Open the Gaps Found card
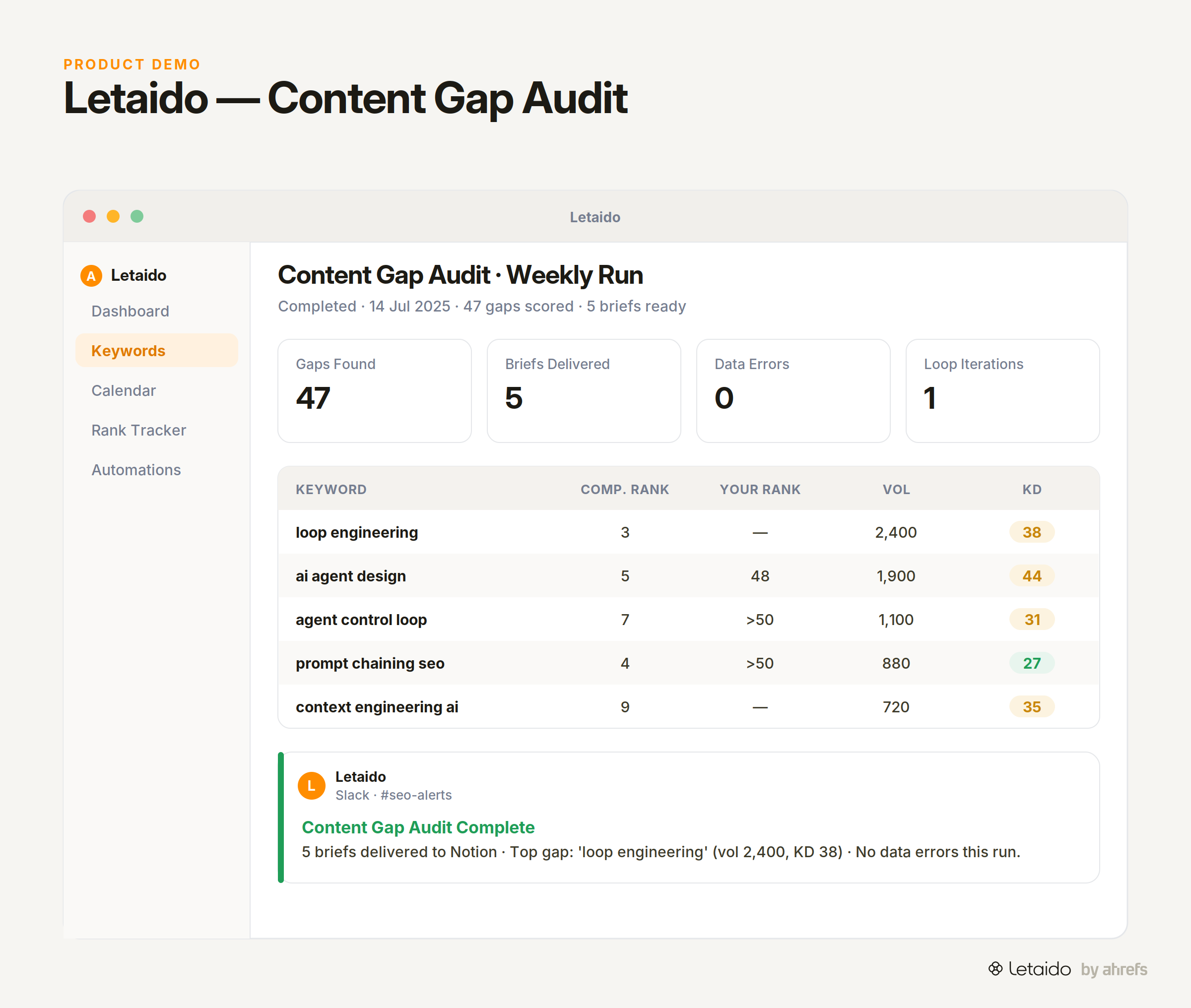The image size is (1191, 1008). point(374,391)
